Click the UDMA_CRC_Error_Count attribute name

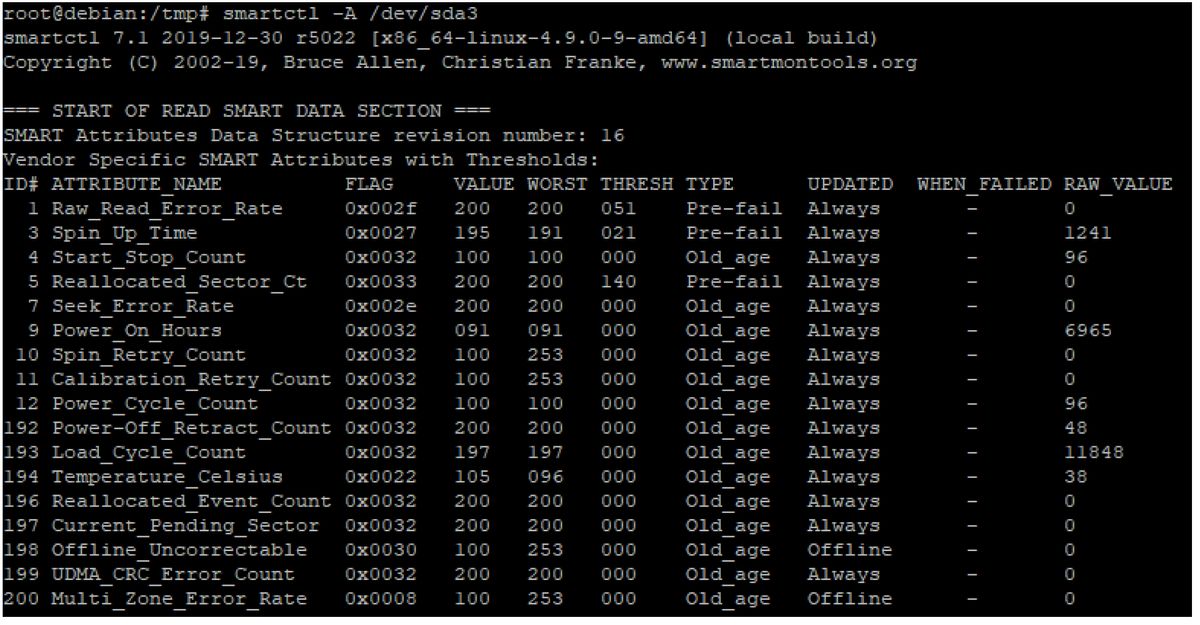[x=174, y=575]
